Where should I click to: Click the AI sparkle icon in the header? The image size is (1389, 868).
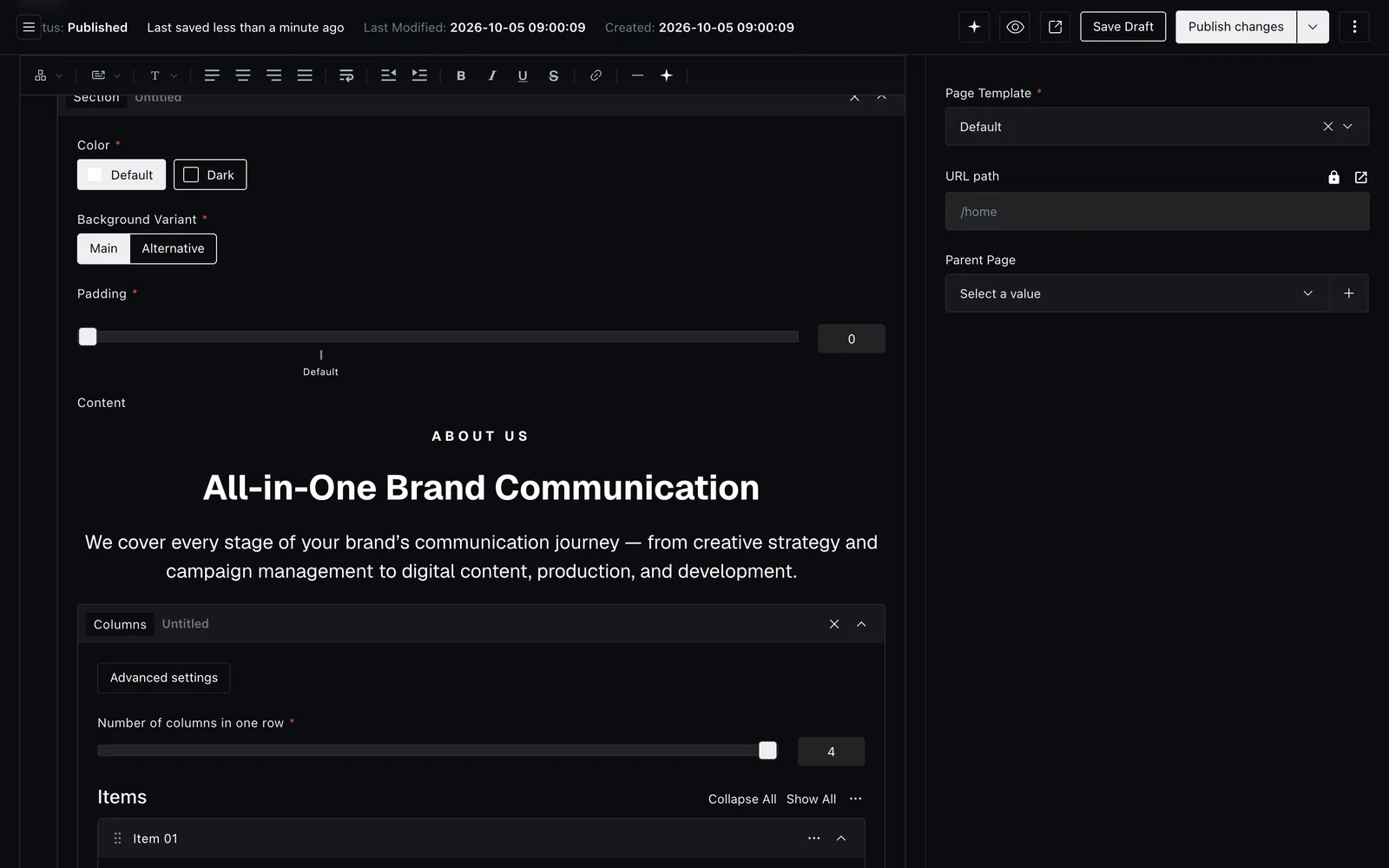point(974,27)
